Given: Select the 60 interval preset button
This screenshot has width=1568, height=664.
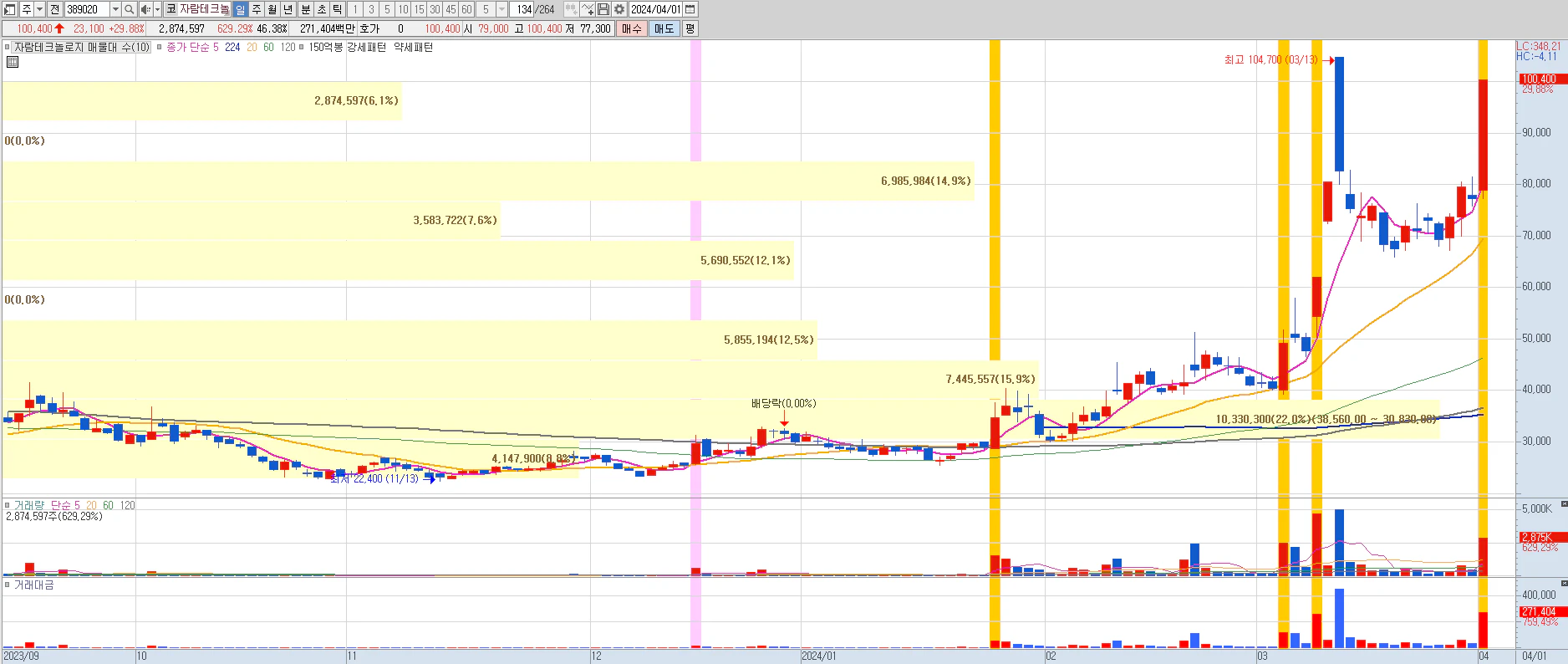Looking at the screenshot, I should click(x=466, y=9).
